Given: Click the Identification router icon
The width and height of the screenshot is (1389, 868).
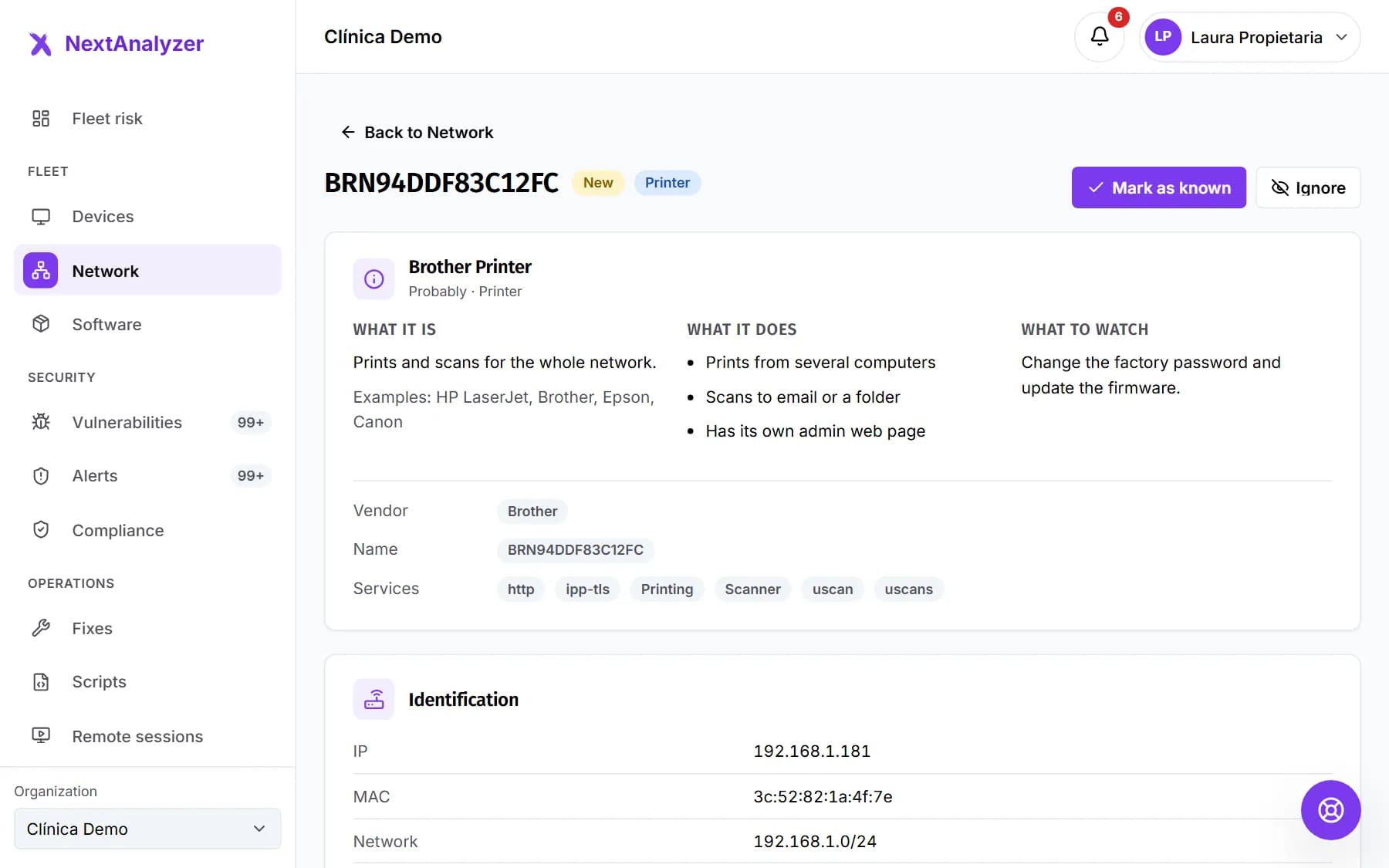Looking at the screenshot, I should tap(374, 699).
